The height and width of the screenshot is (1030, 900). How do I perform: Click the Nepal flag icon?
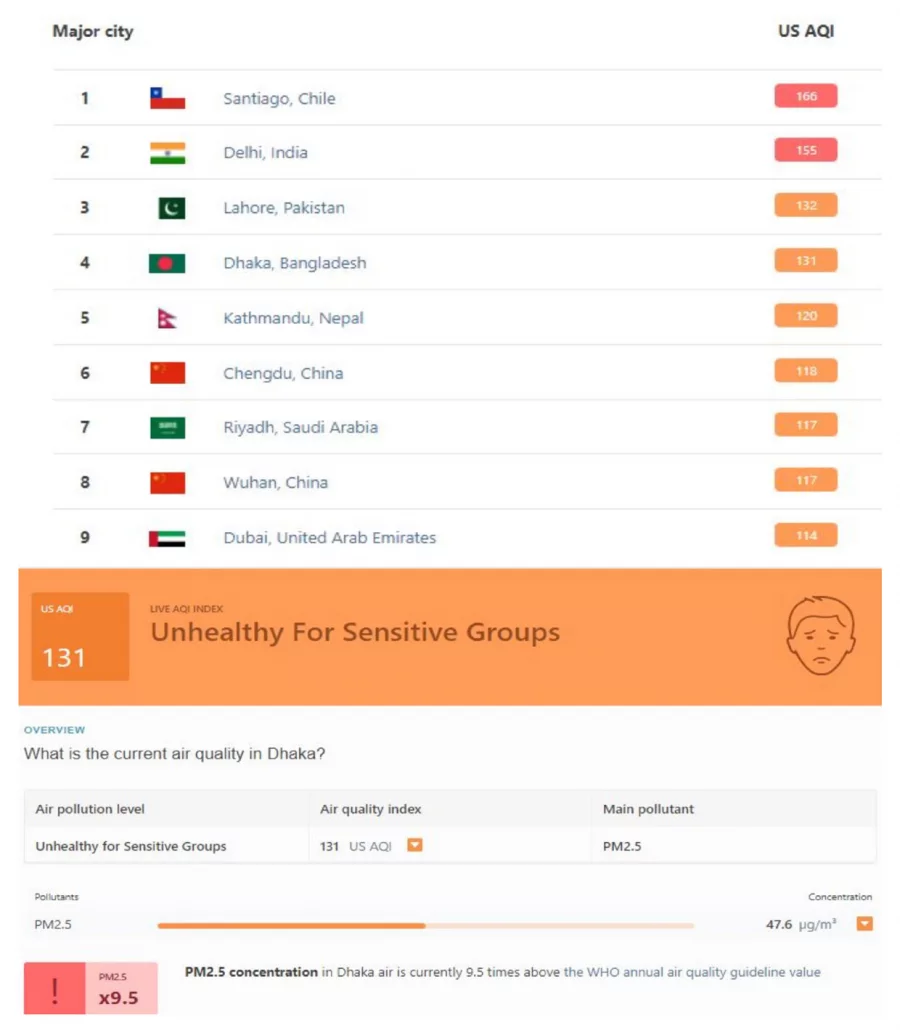[165, 317]
